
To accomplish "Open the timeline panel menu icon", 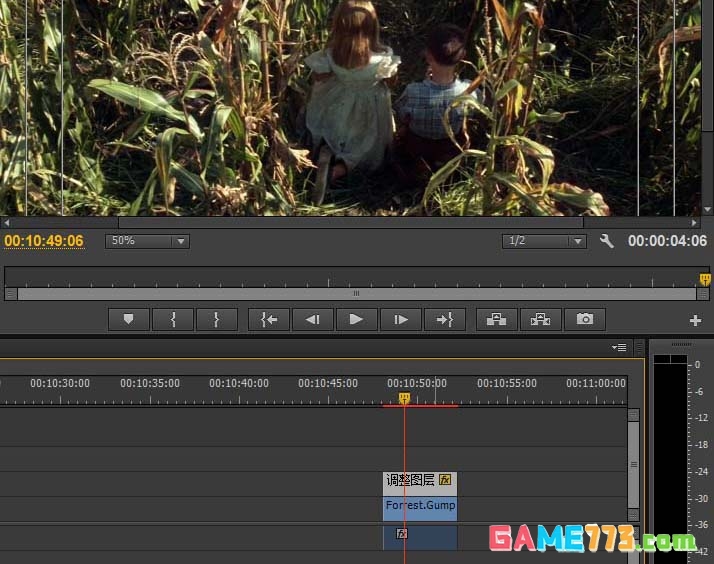I will point(619,348).
